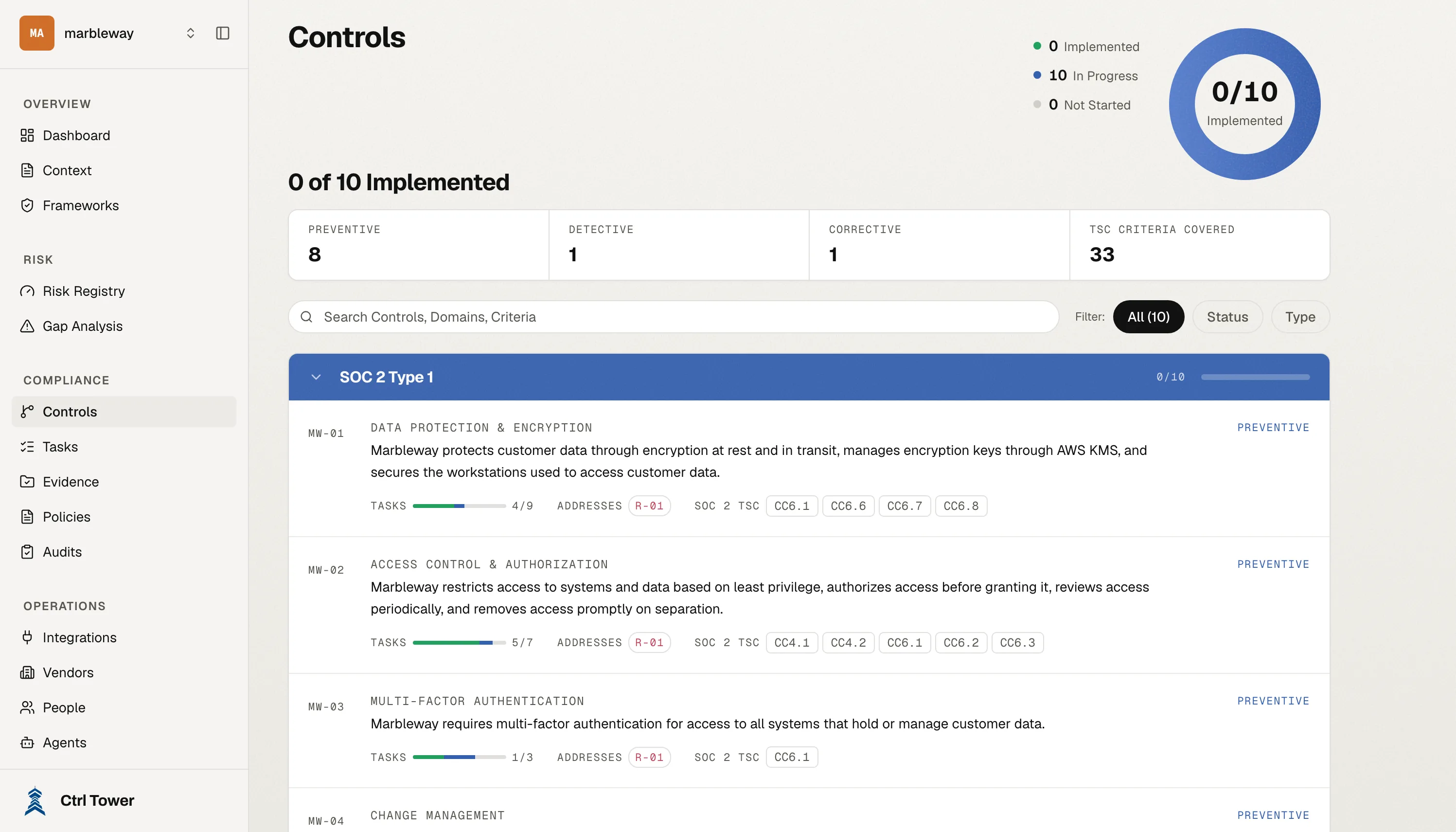Click CC6.3 criteria tag
The width and height of the screenshot is (1456, 832).
point(1017,642)
